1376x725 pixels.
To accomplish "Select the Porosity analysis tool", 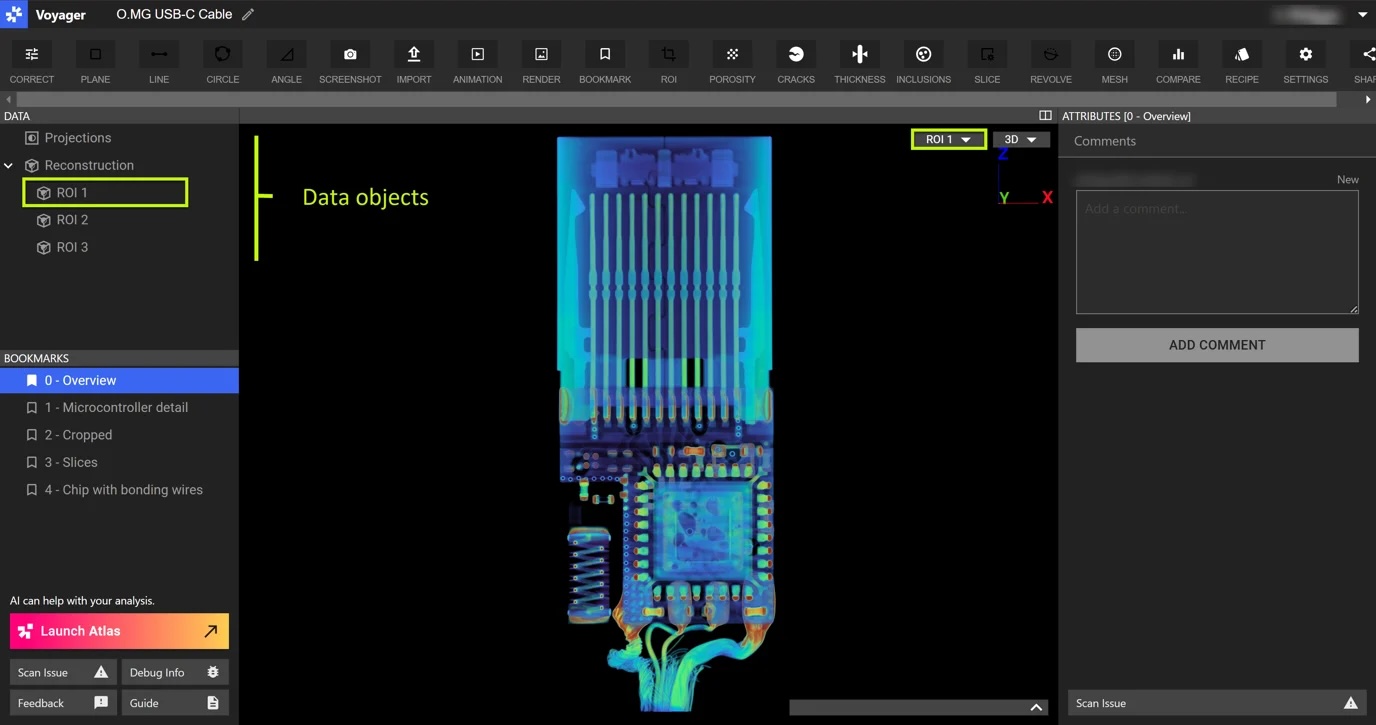I will coord(732,64).
